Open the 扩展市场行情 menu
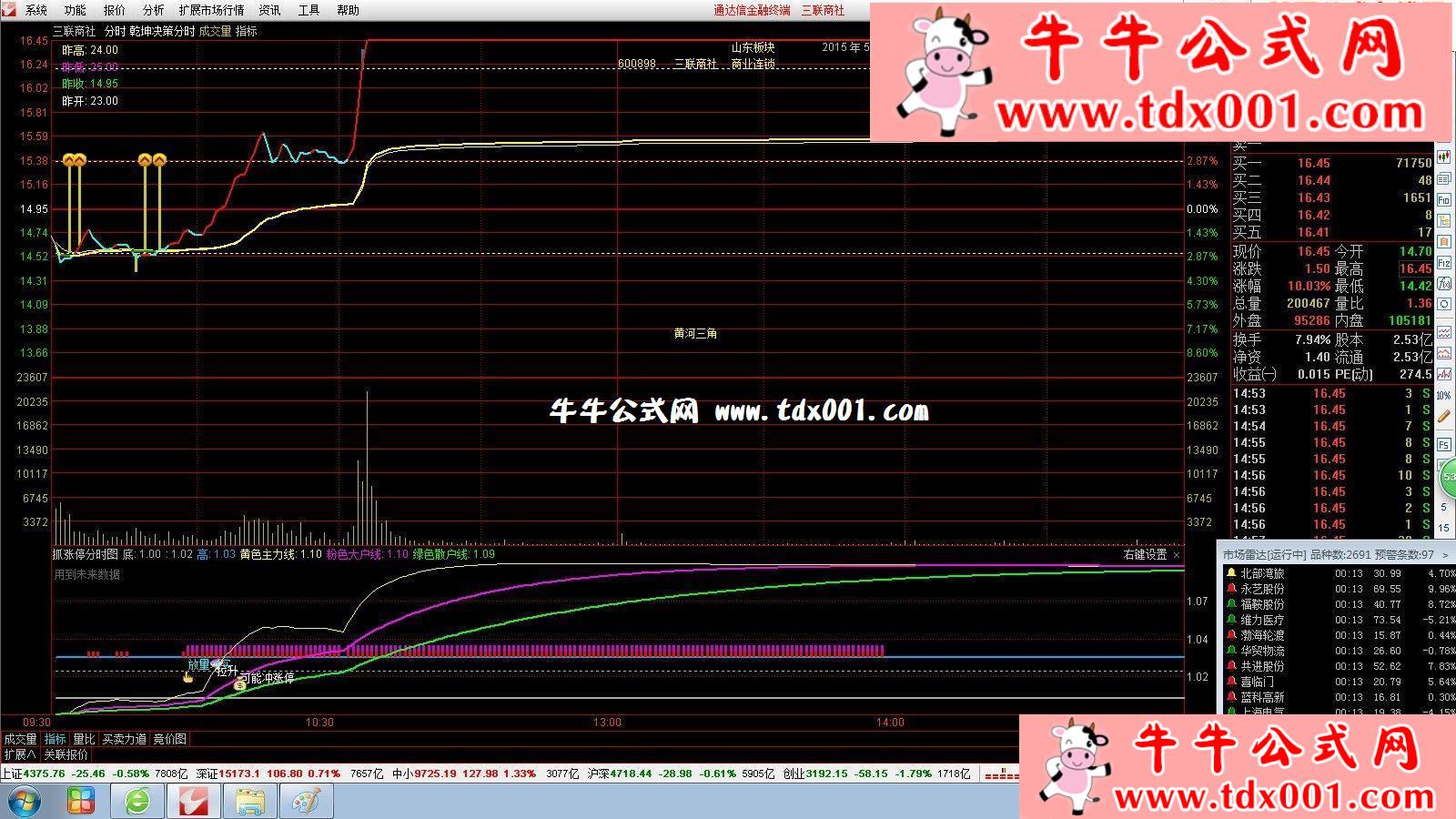Image resolution: width=1456 pixels, height=819 pixels. (211, 10)
